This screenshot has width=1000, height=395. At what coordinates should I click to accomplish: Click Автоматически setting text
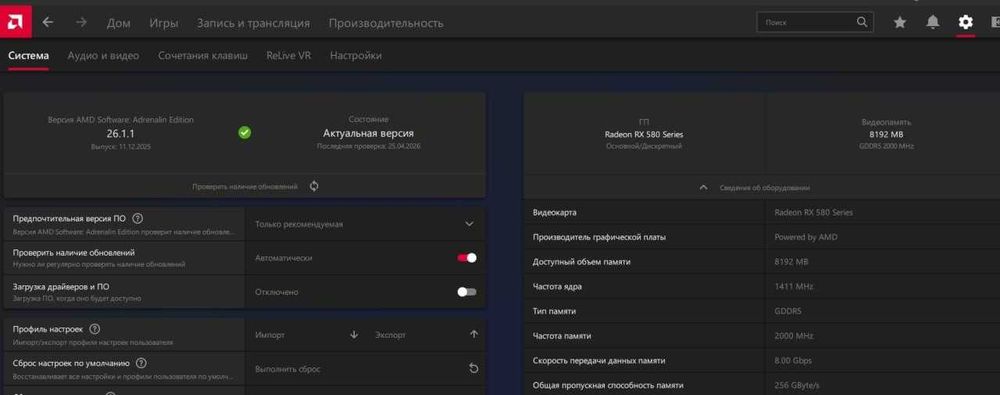click(283, 258)
